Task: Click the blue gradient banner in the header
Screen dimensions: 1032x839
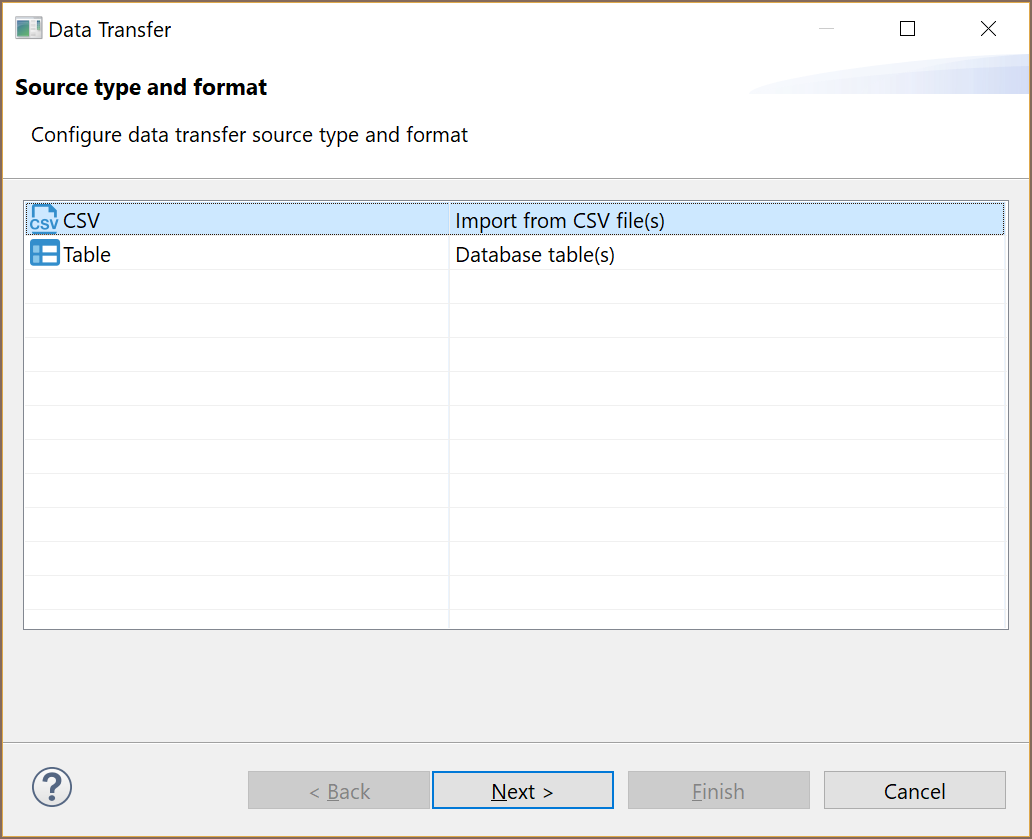Action: (x=900, y=78)
